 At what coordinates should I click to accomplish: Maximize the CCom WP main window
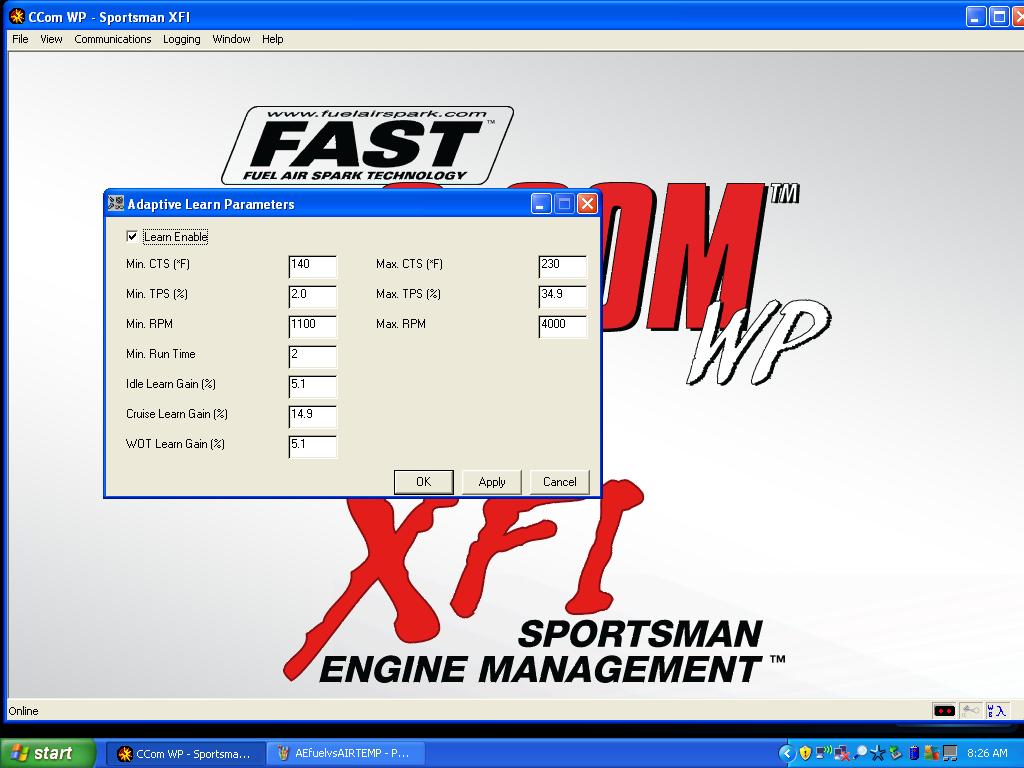pos(999,16)
